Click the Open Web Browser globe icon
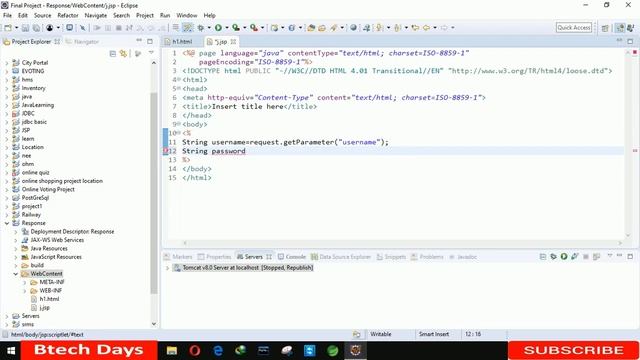 353,28
